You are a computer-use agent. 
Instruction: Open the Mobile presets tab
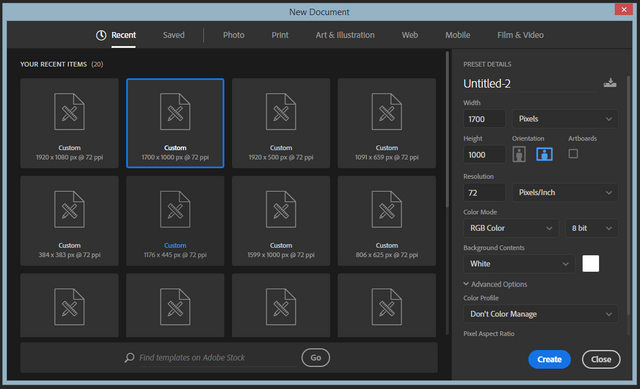[458, 35]
